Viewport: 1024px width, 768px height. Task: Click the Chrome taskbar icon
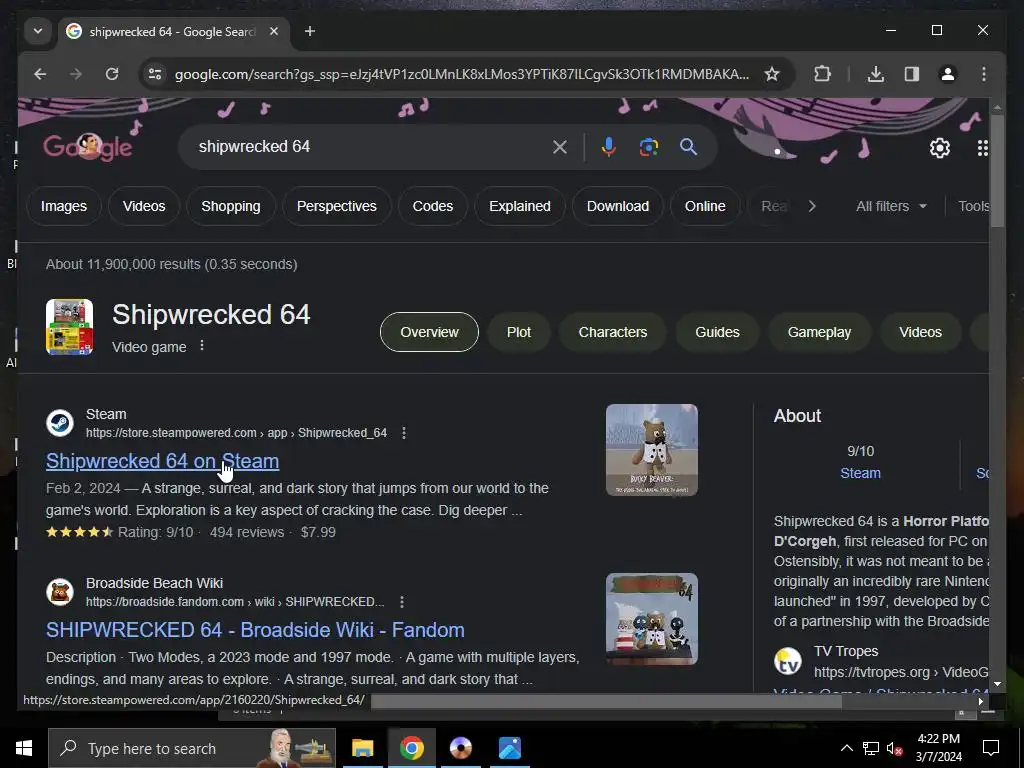411,748
